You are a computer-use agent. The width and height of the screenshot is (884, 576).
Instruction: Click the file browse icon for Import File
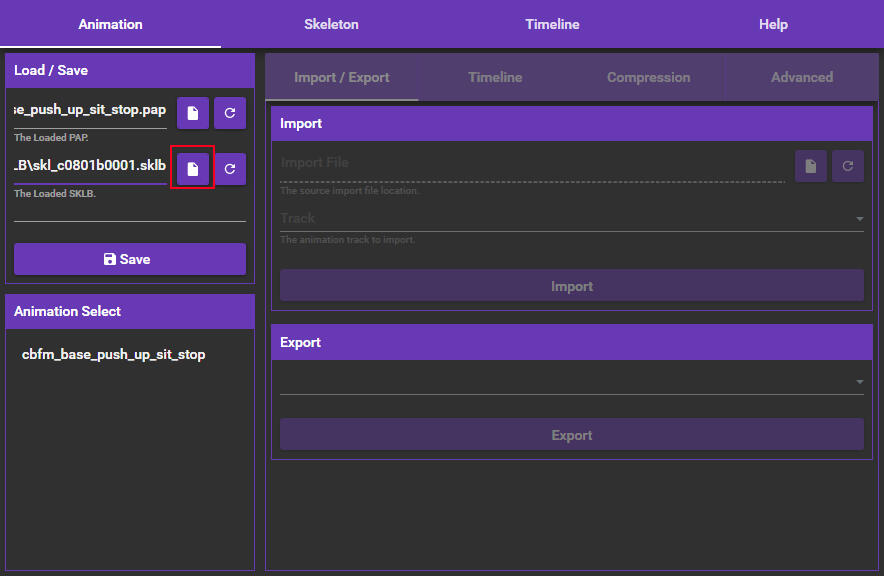(811, 167)
